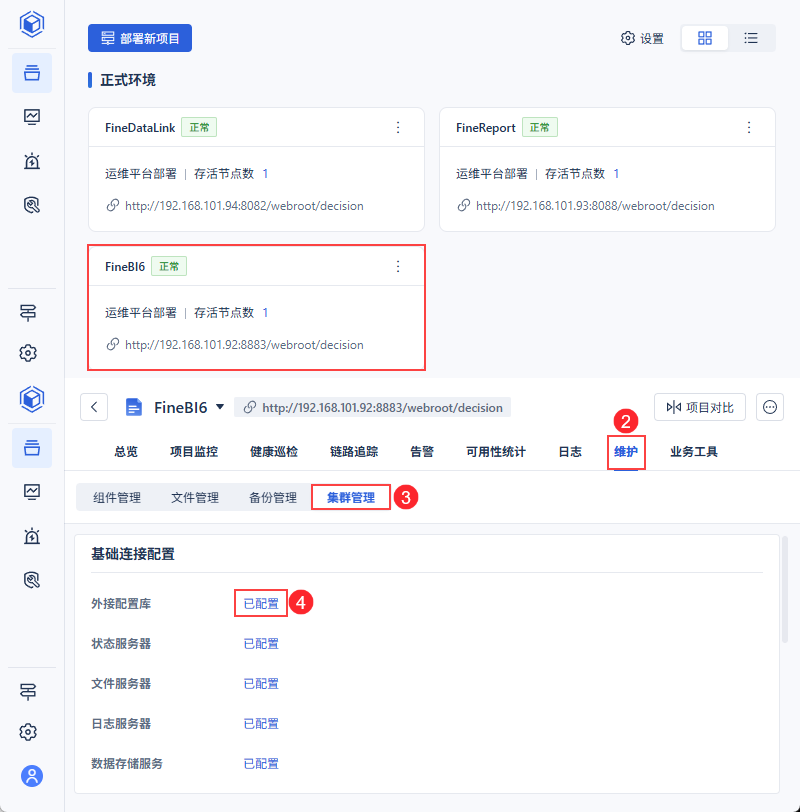
Task: Click 已配置 next to 状态服务器
Action: pos(261,643)
